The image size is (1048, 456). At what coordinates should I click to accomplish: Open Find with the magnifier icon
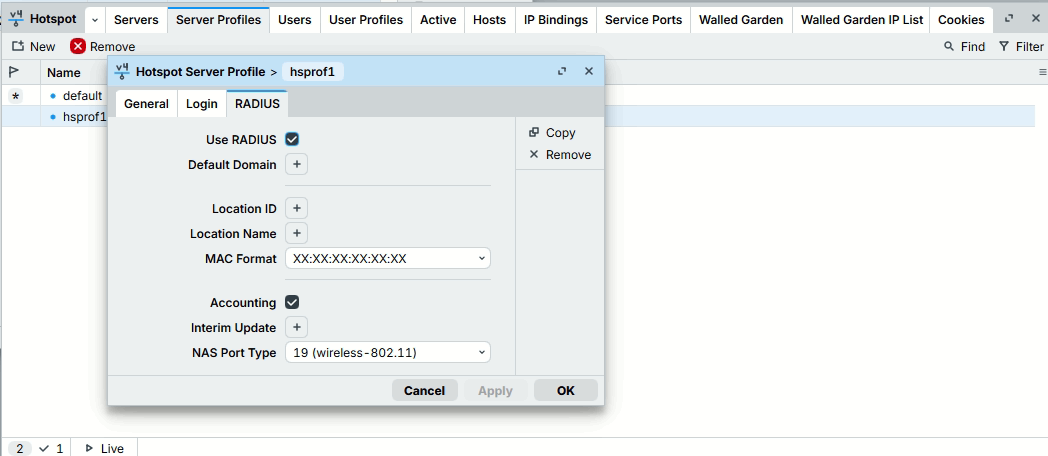tap(948, 46)
